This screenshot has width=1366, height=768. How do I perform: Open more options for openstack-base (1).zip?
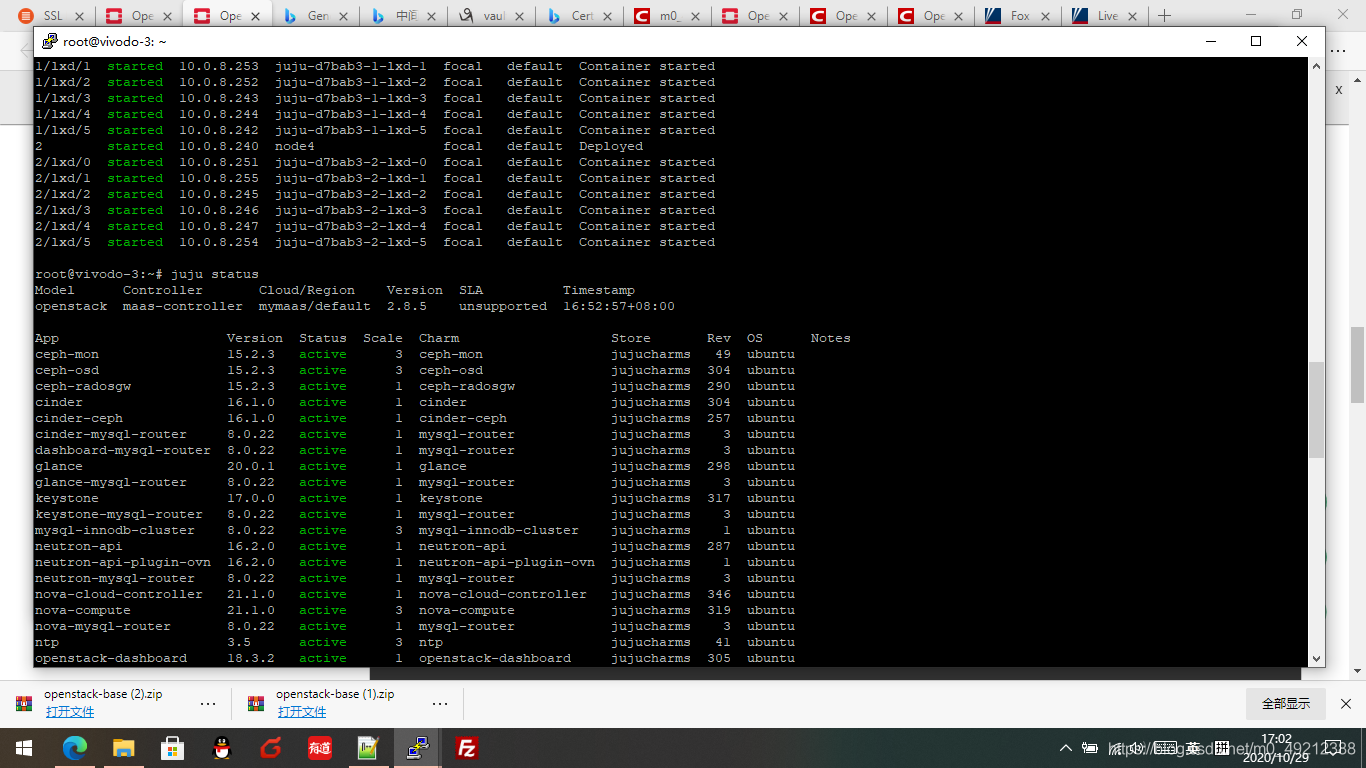(440, 703)
